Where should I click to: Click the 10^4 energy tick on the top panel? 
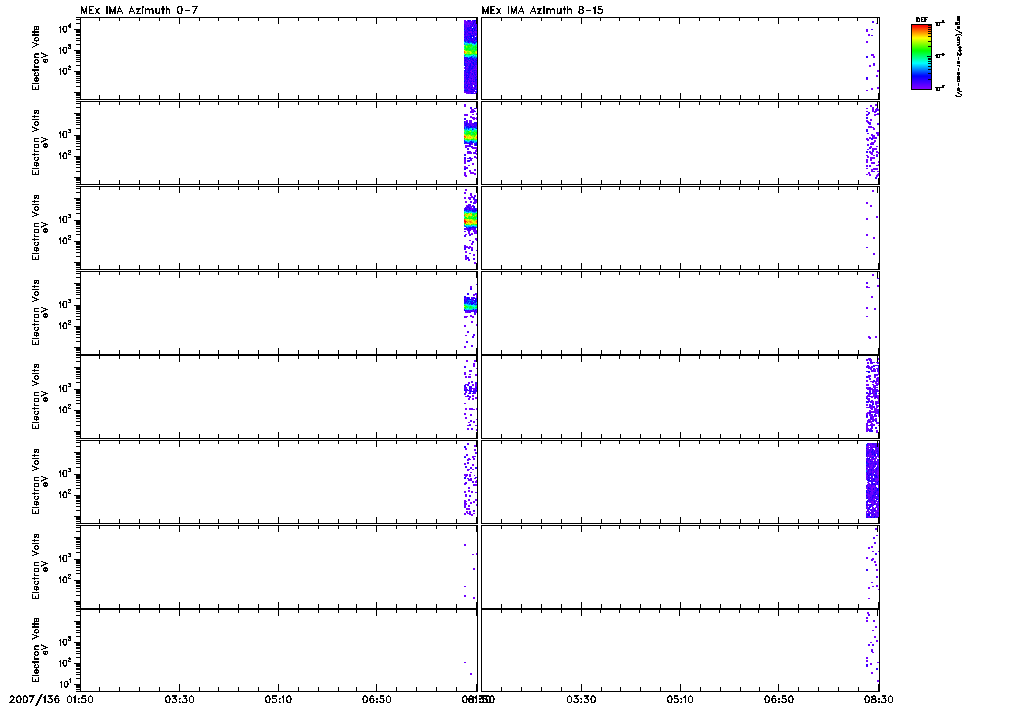click(65, 29)
